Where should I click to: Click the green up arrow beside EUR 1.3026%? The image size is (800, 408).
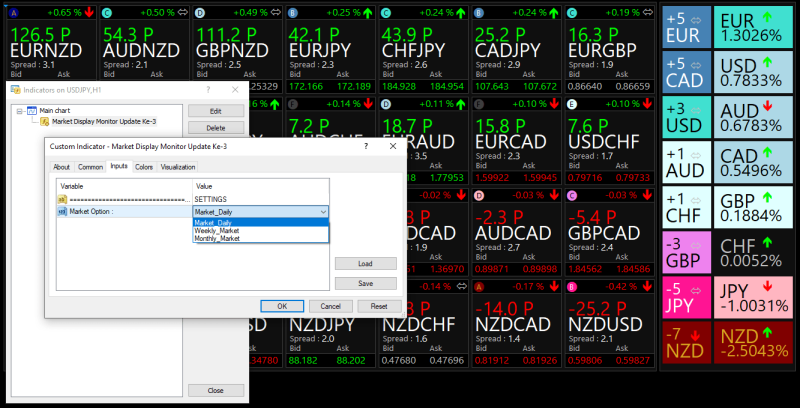(767, 17)
